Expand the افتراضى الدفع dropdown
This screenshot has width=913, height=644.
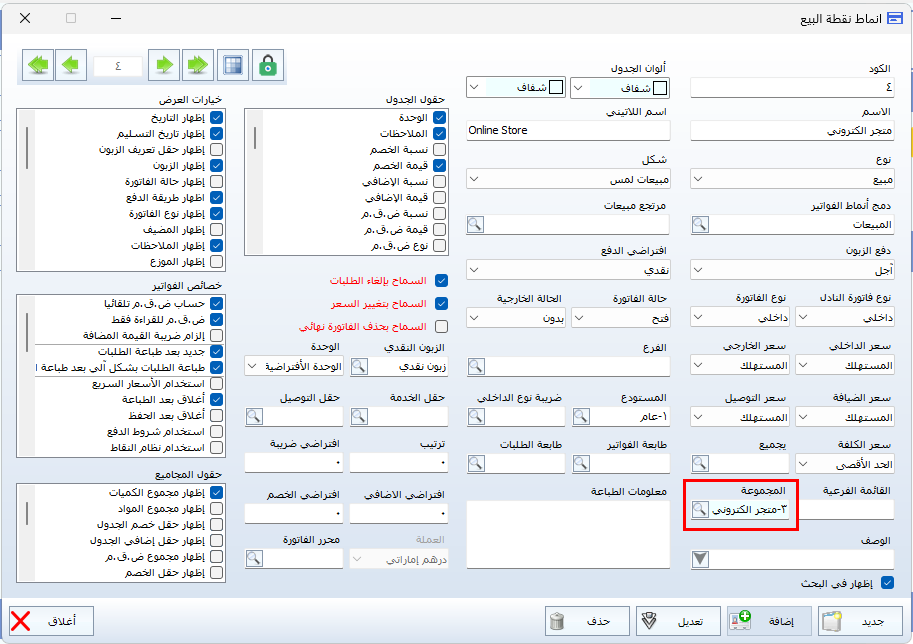[x=568, y=270]
